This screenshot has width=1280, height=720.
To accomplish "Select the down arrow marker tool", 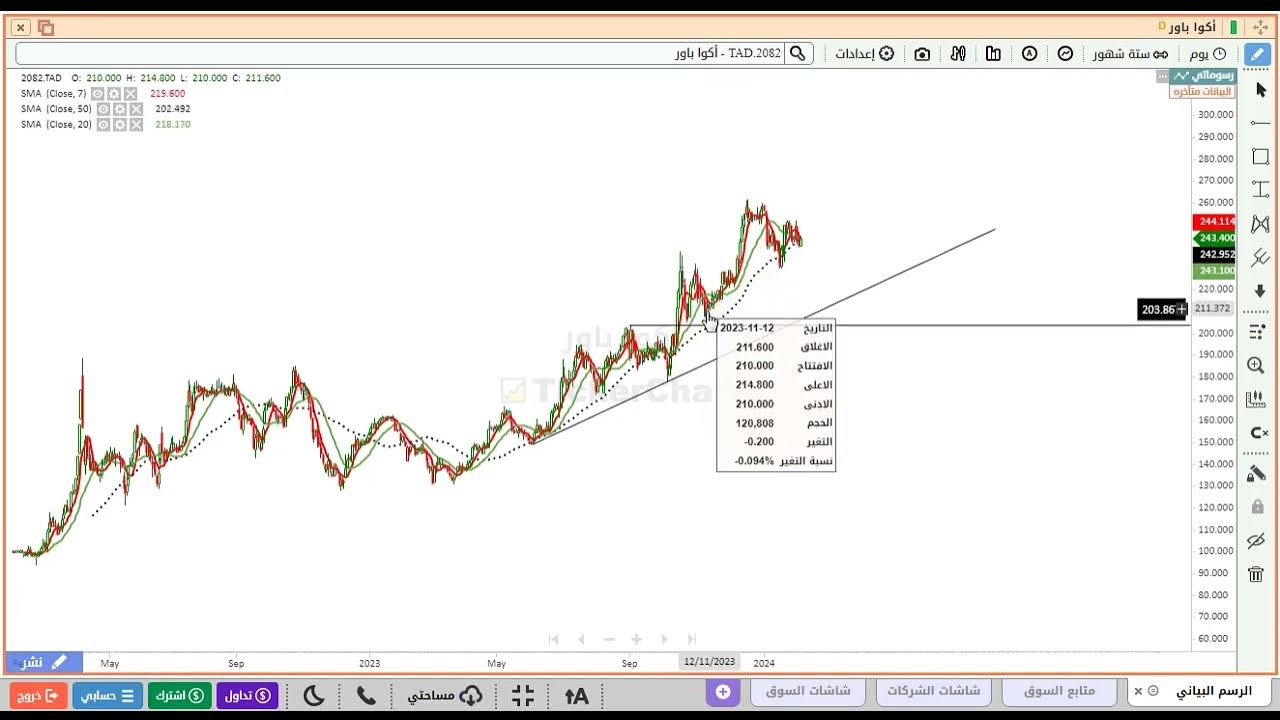I will pos(1260,291).
